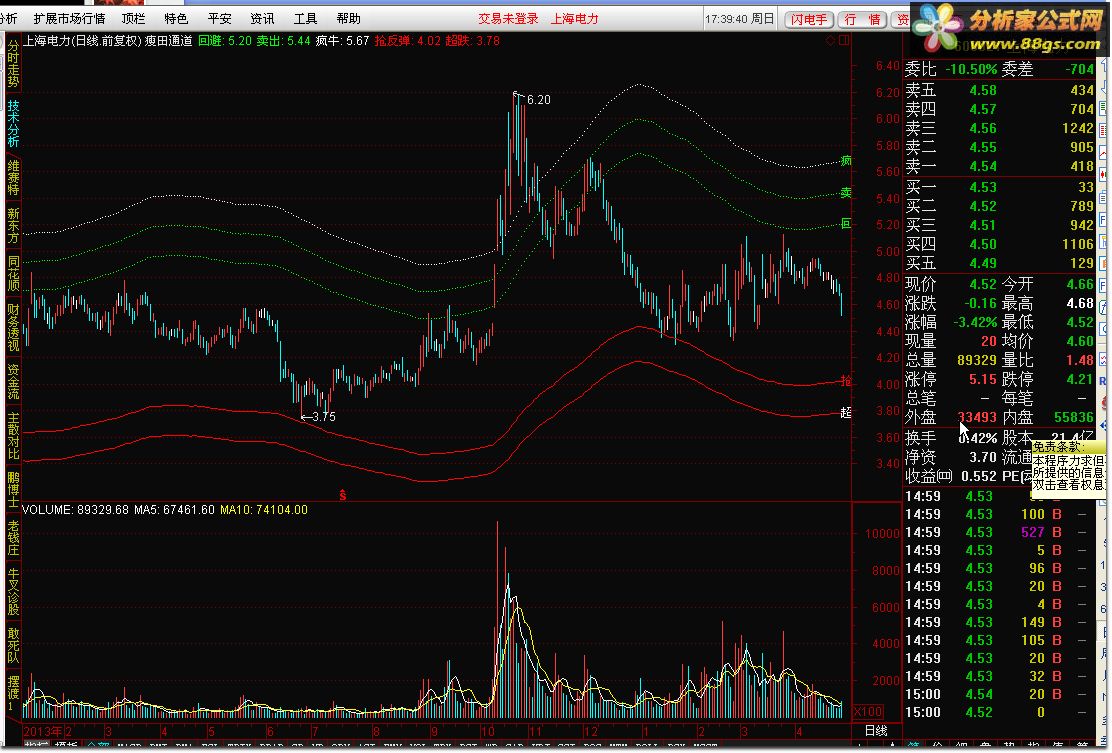The height and width of the screenshot is (753, 1112).
Task: Click the 委比 -10.50% value
Action: [971, 69]
